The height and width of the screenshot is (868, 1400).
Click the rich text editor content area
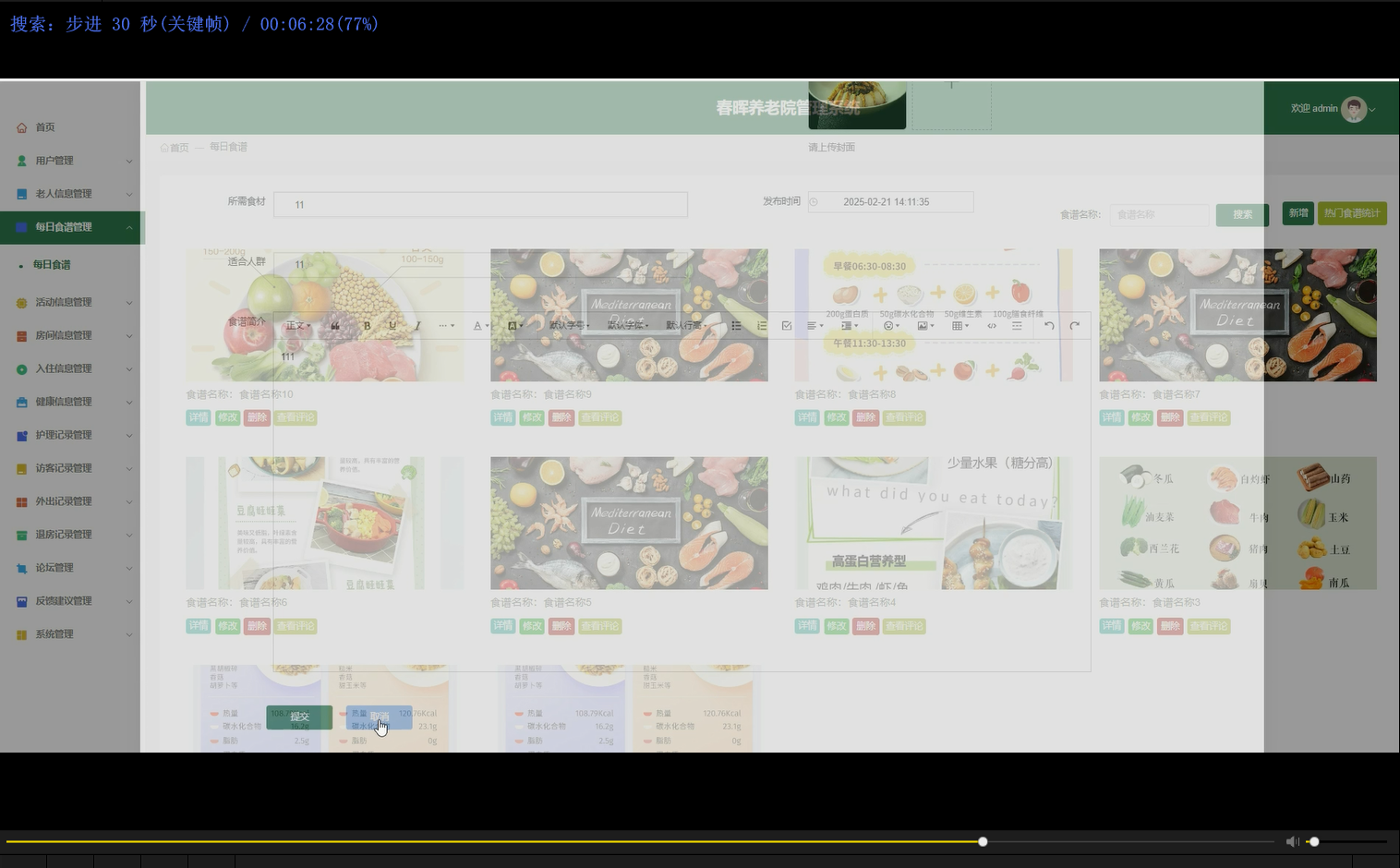point(682,505)
